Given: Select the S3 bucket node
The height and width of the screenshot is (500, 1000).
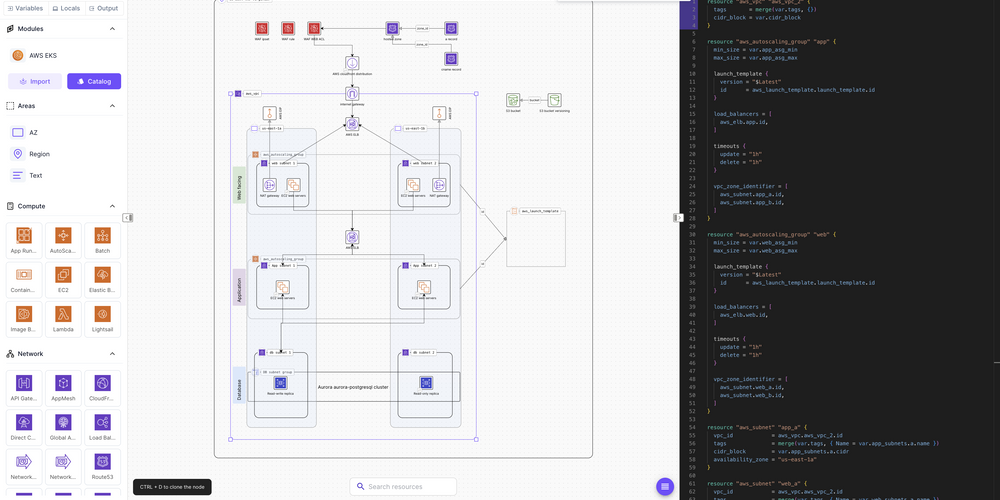Looking at the screenshot, I should click(x=513, y=102).
